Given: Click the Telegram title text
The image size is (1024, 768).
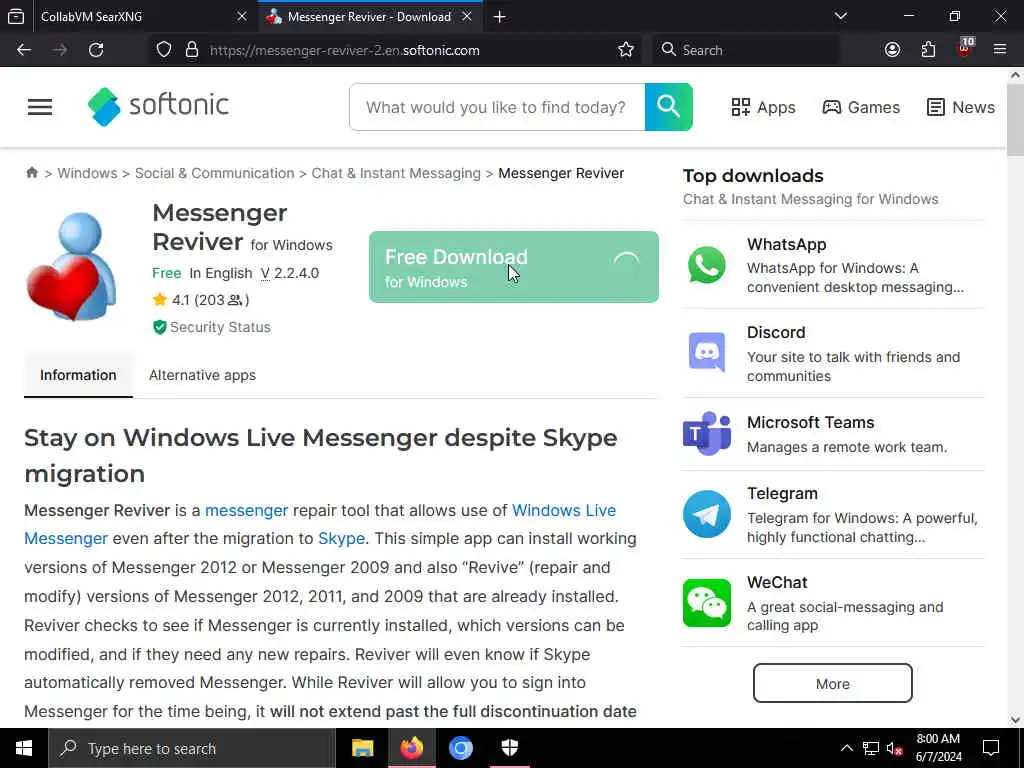Looking at the screenshot, I should point(782,494).
